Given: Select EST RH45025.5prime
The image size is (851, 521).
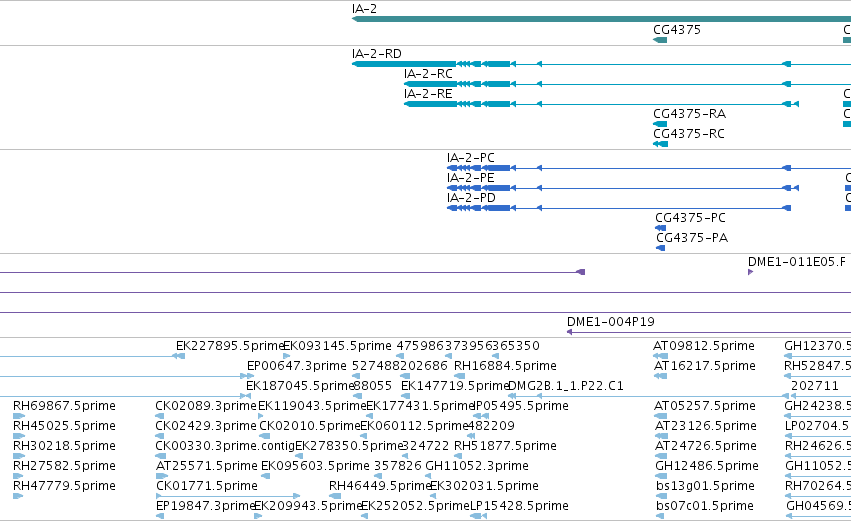Looking at the screenshot, I should [65, 427].
